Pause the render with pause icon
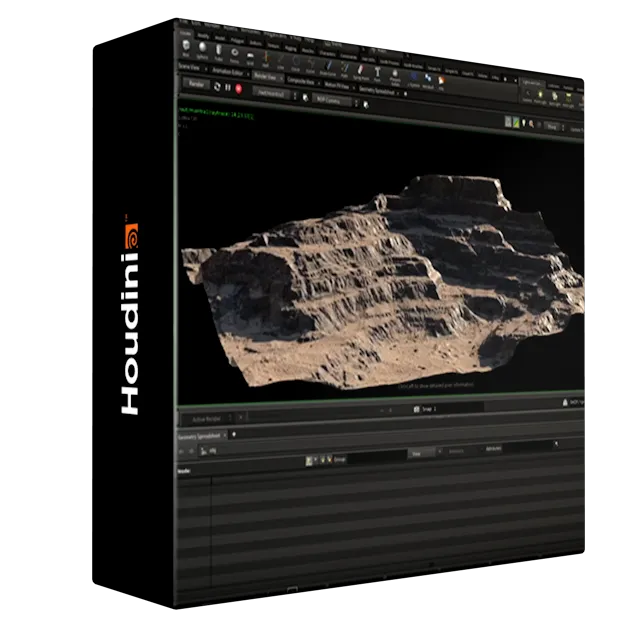Screen dimensions: 630x630 point(228,87)
